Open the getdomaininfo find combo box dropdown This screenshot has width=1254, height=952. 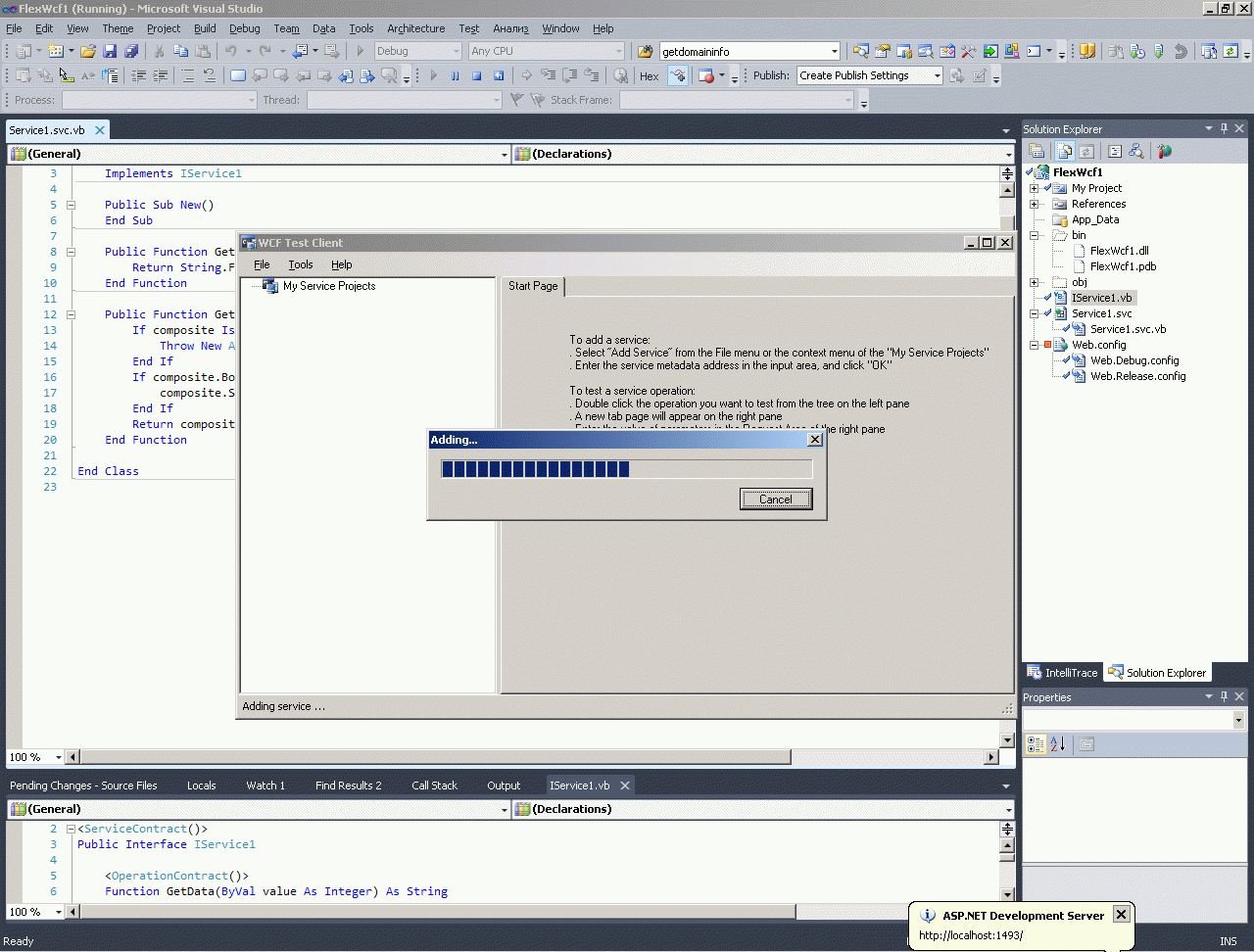pyautogui.click(x=835, y=51)
